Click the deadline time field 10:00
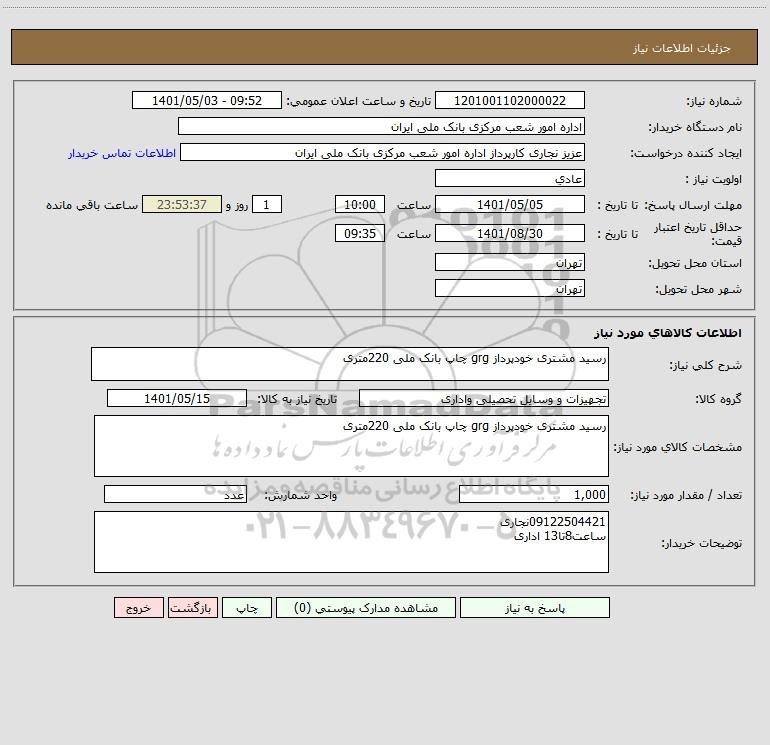 click(359, 204)
